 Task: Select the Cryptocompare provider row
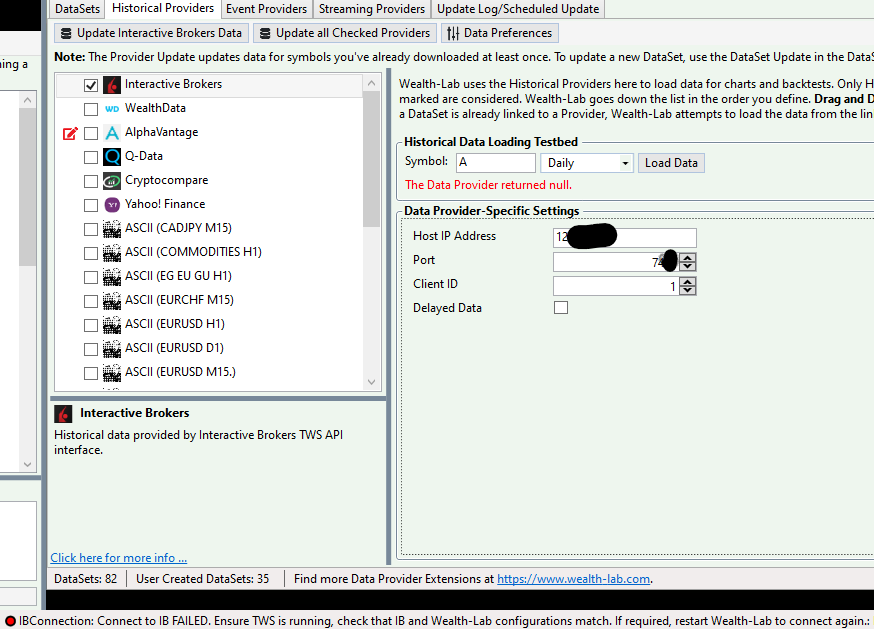(x=209, y=181)
